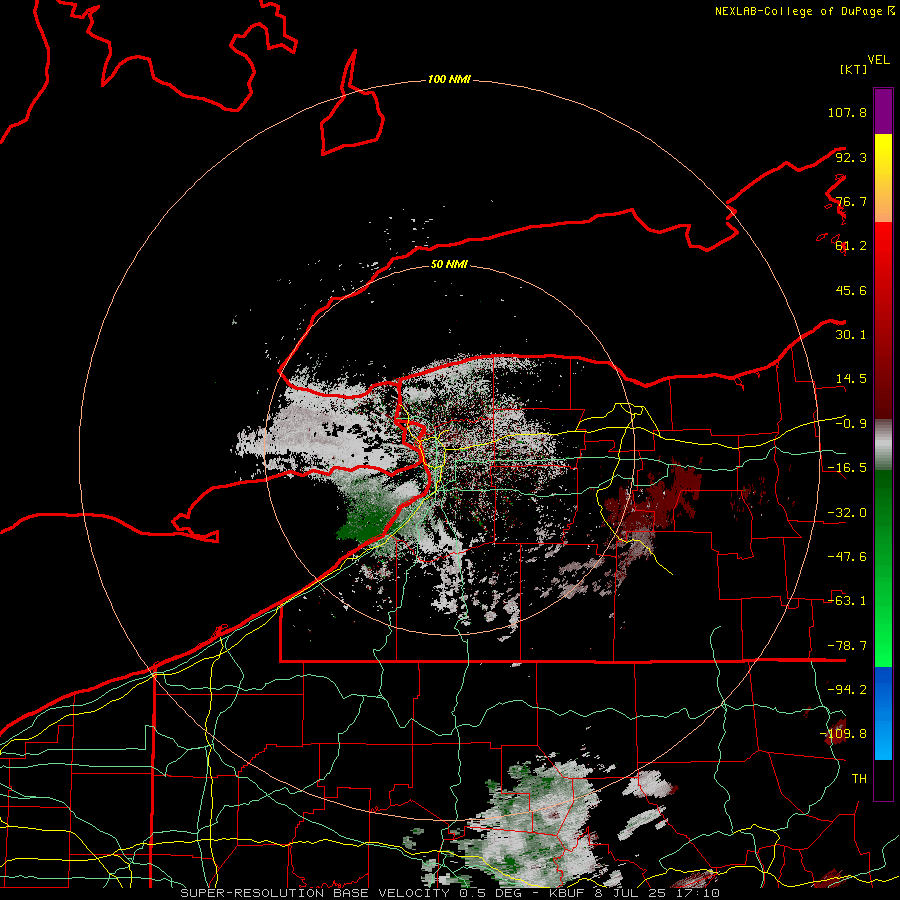The image size is (900, 900).
Task: Click the -32.0 velocity scale value
Action: pos(847,513)
